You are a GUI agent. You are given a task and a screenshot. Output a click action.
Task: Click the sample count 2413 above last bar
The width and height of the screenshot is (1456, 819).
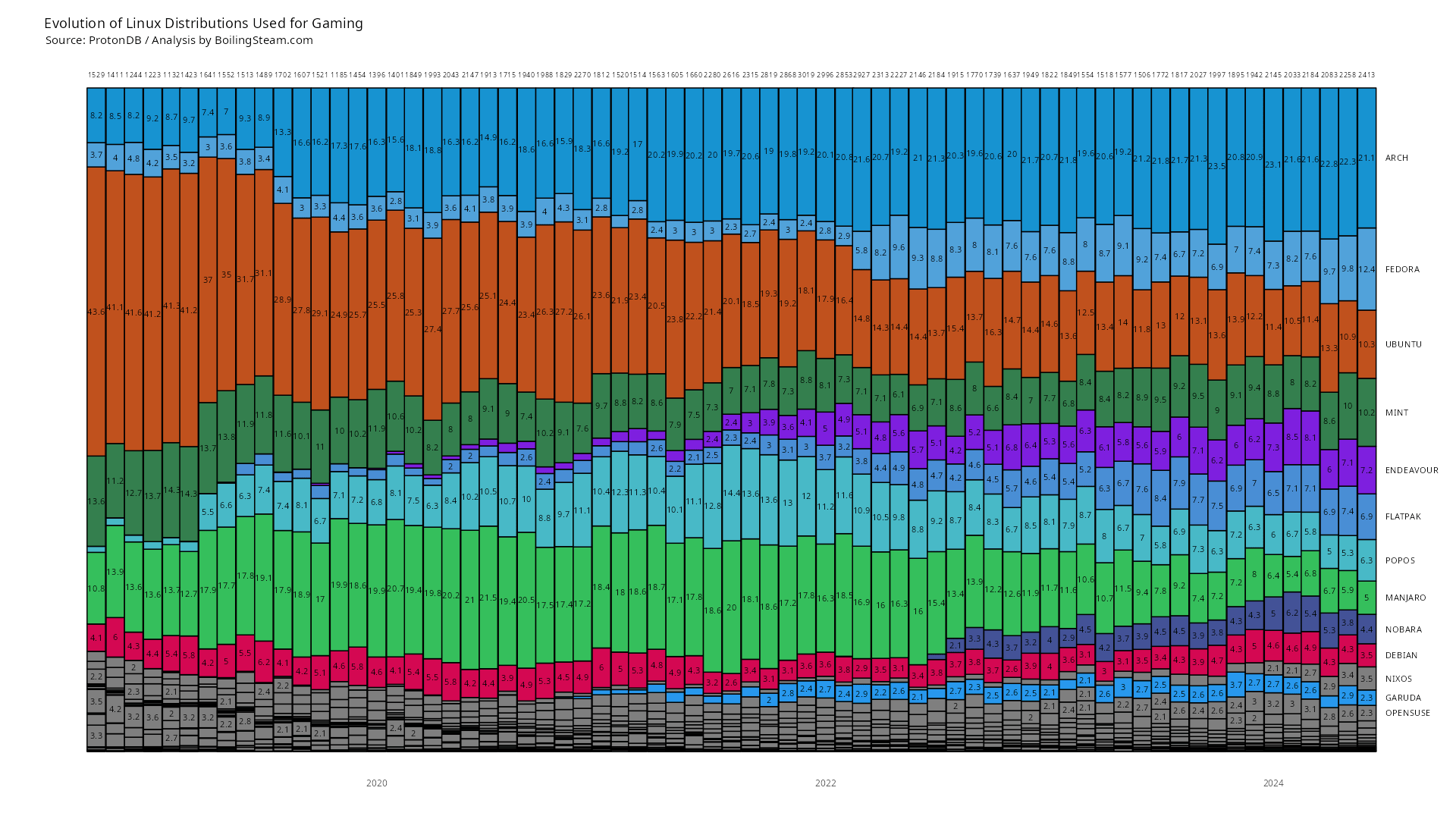pyautogui.click(x=1367, y=75)
